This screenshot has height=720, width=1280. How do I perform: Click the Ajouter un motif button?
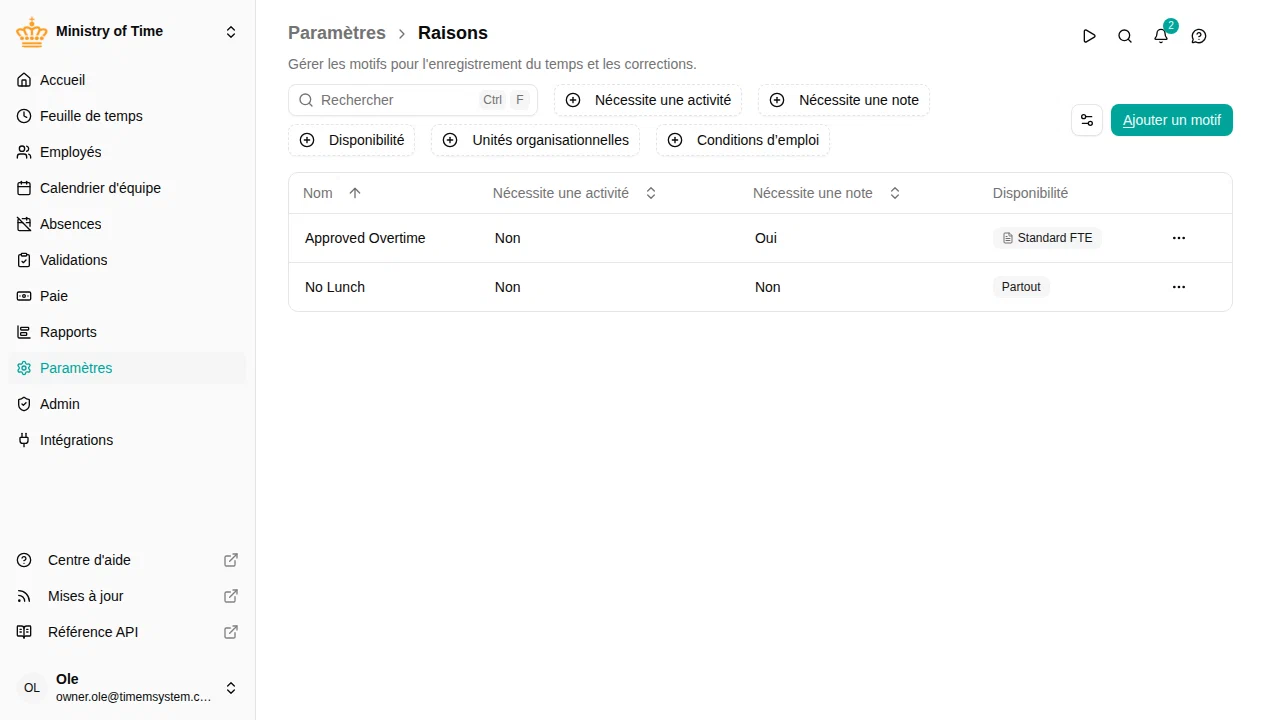(1172, 120)
